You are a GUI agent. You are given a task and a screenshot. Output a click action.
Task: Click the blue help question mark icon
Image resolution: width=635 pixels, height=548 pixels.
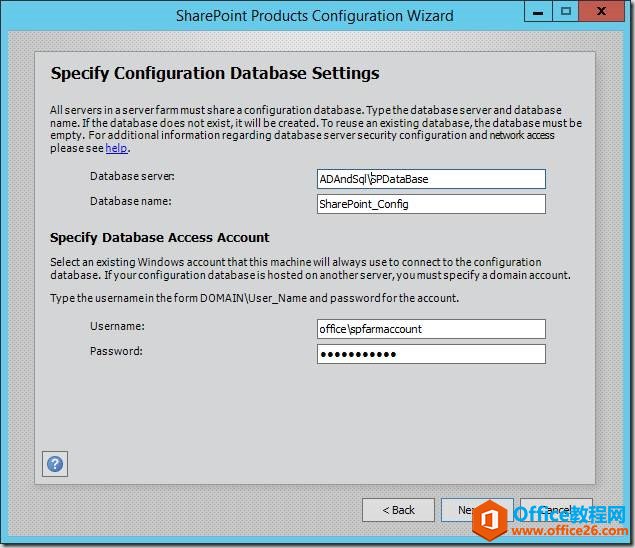55,464
